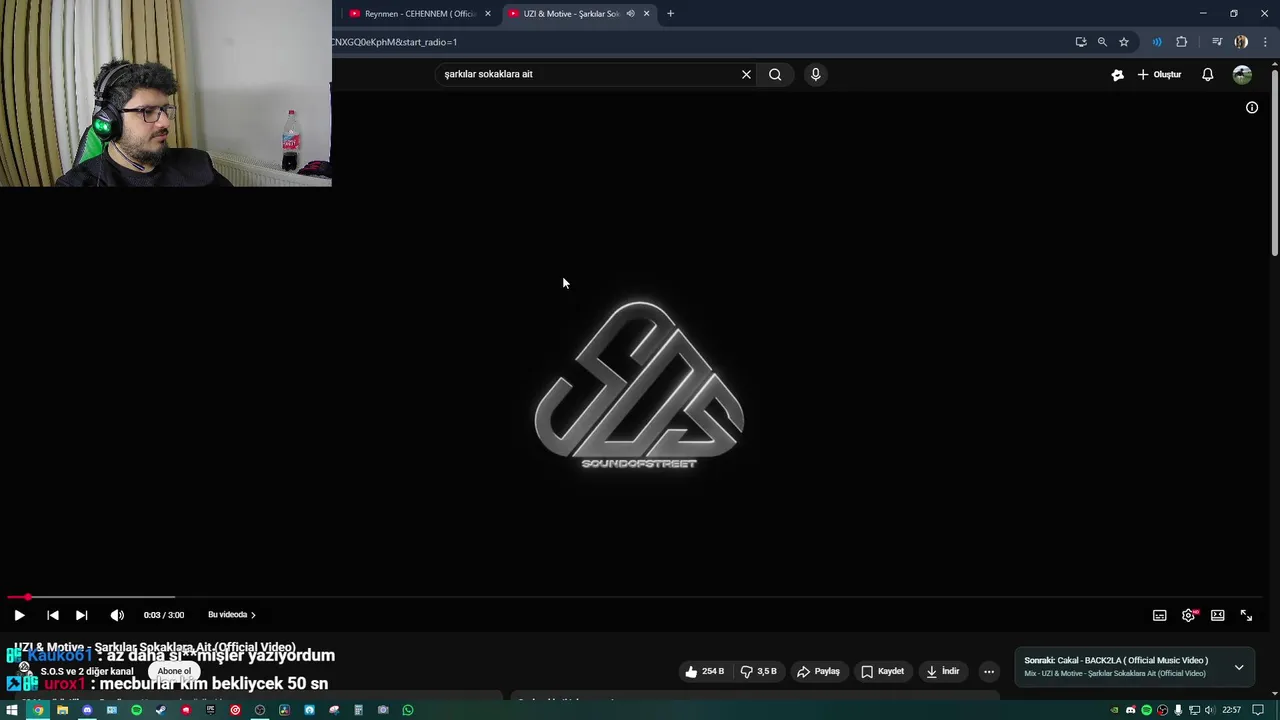Open Calculator from the taskbar
Image resolution: width=1280 pixels, height=720 pixels.
point(358,710)
